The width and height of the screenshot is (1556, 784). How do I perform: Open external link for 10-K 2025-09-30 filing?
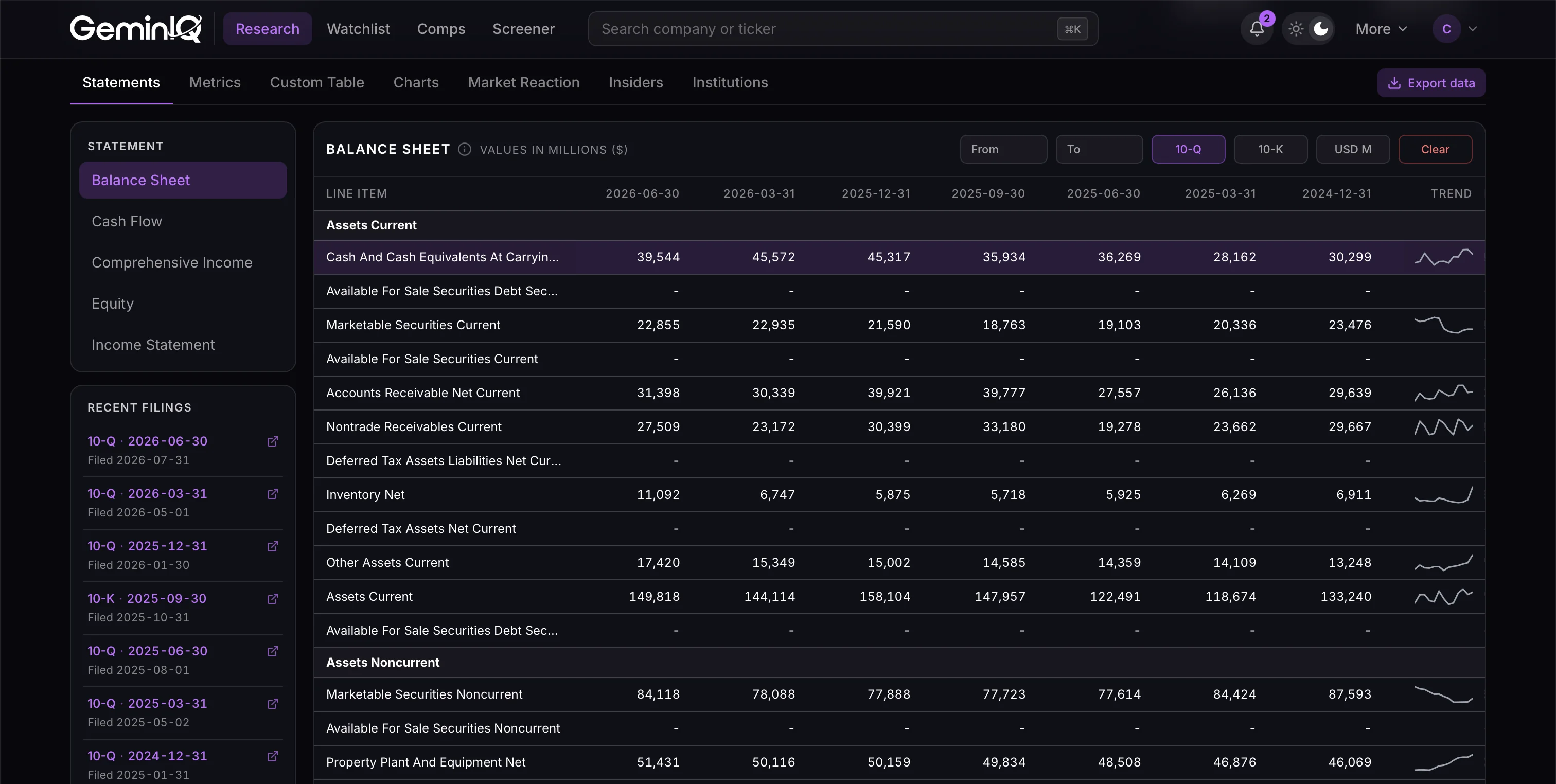pos(272,599)
